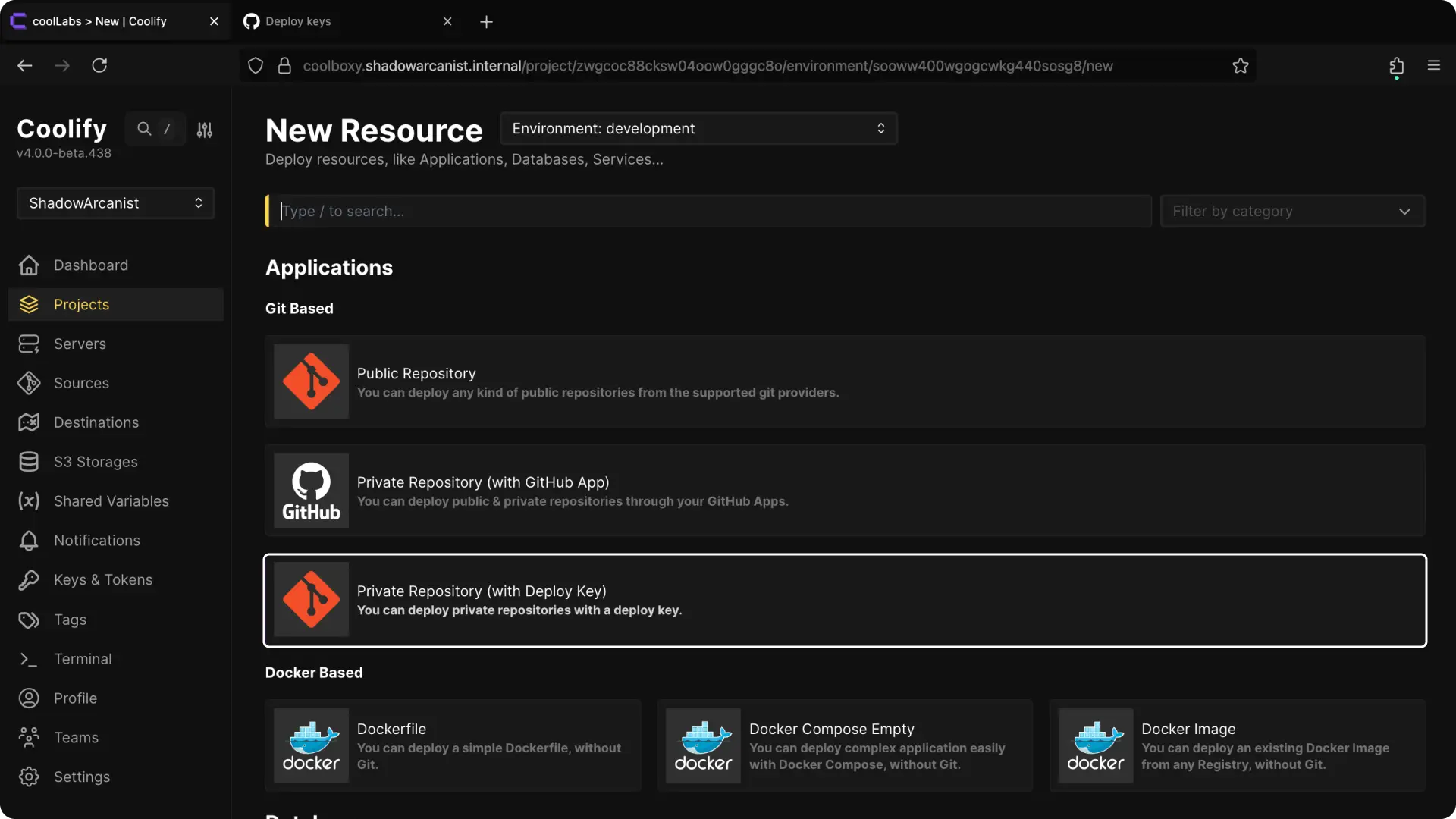Open Destinations page
This screenshot has width=1456, height=819.
(96, 422)
